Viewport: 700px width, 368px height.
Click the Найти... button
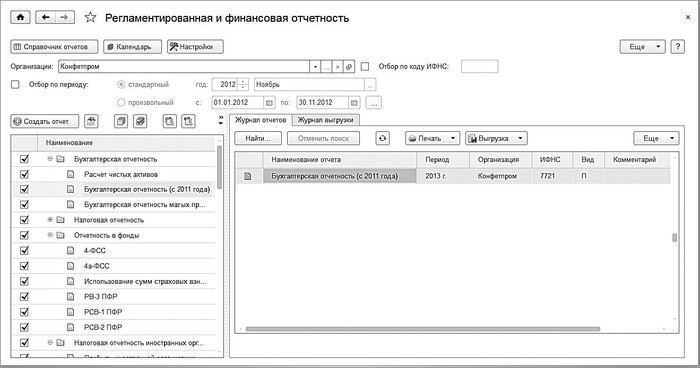(258, 138)
